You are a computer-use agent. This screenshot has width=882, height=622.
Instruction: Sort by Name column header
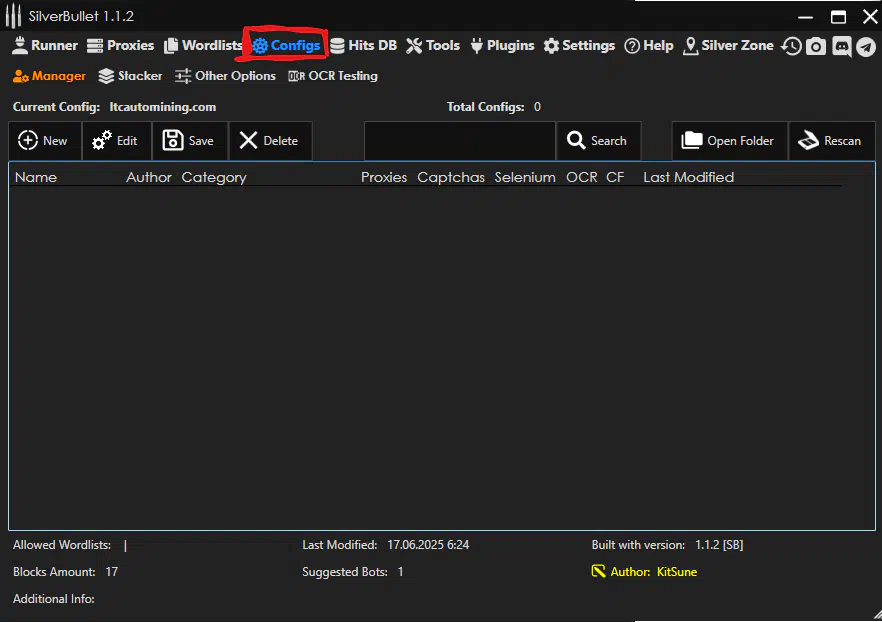pos(36,177)
